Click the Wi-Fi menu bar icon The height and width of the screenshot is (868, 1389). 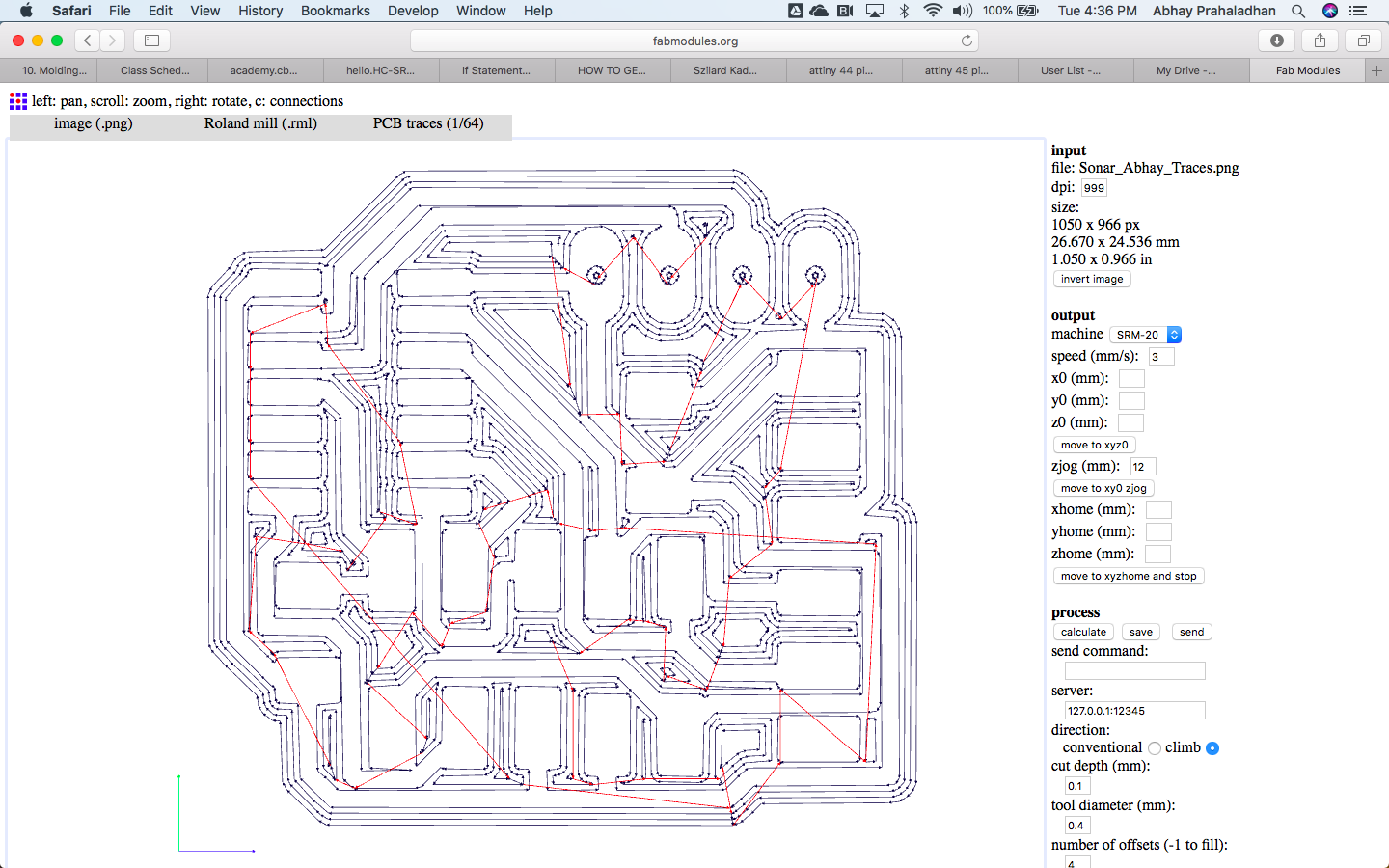click(x=934, y=11)
